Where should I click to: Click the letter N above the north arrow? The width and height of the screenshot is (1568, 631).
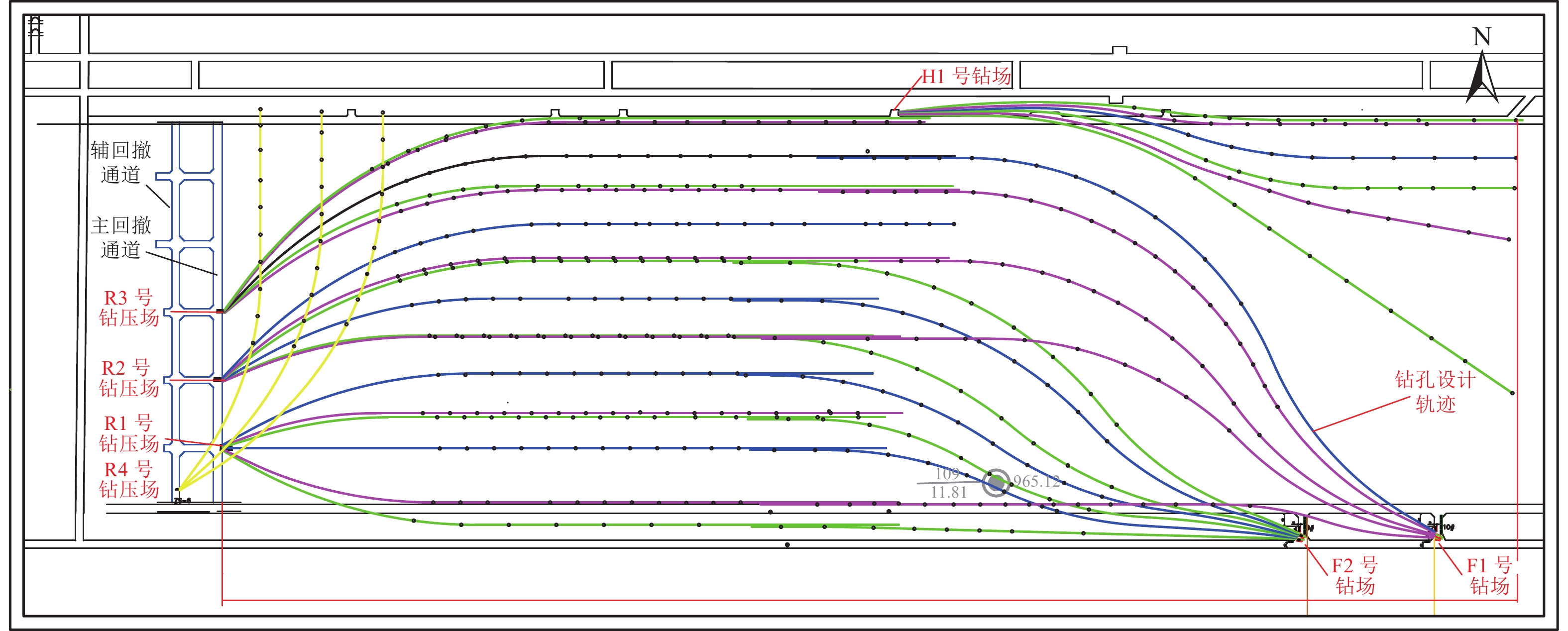[1481, 37]
